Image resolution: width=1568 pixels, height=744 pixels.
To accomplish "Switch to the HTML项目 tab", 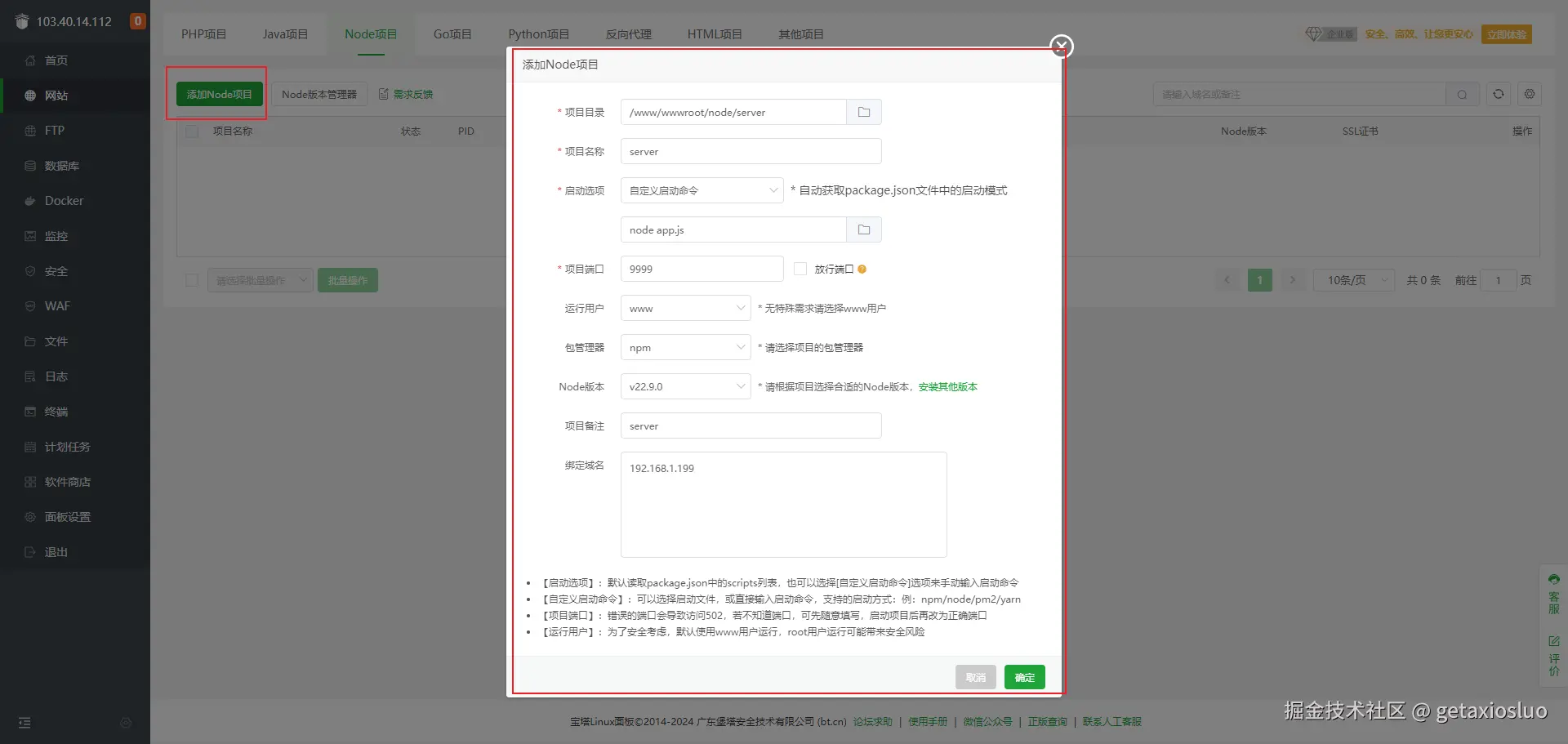I will pos(715,34).
